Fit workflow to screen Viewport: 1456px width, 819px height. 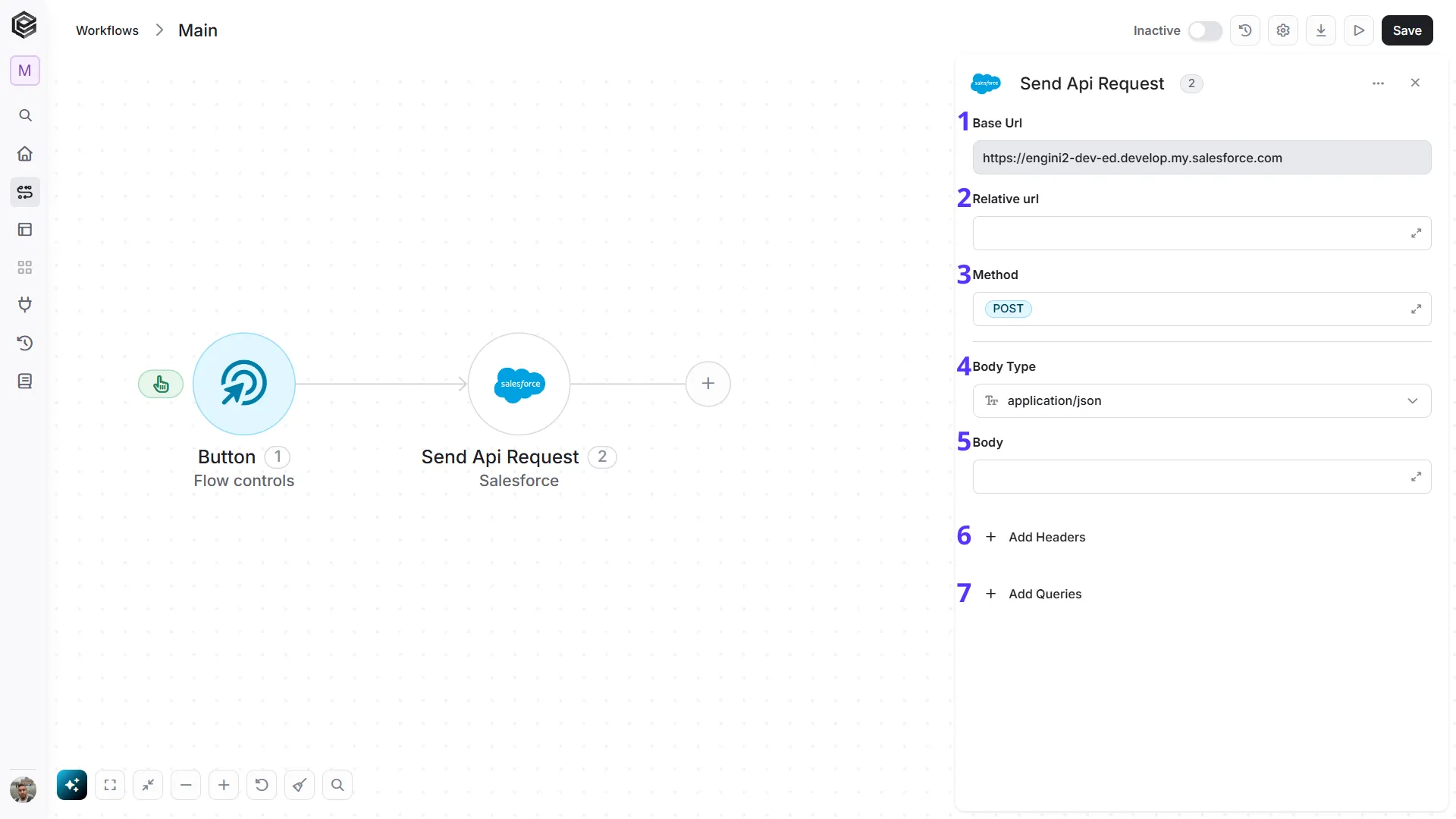[x=110, y=785]
